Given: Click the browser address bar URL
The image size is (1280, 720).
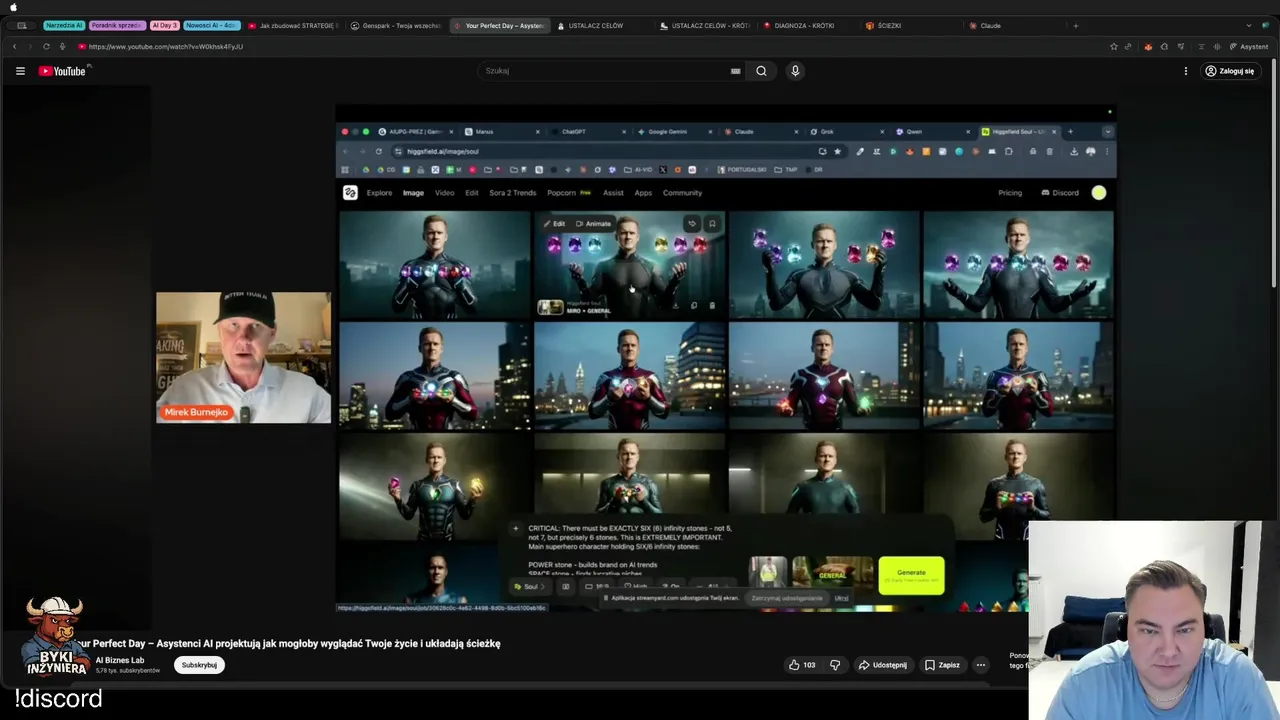Looking at the screenshot, I should tap(166, 47).
